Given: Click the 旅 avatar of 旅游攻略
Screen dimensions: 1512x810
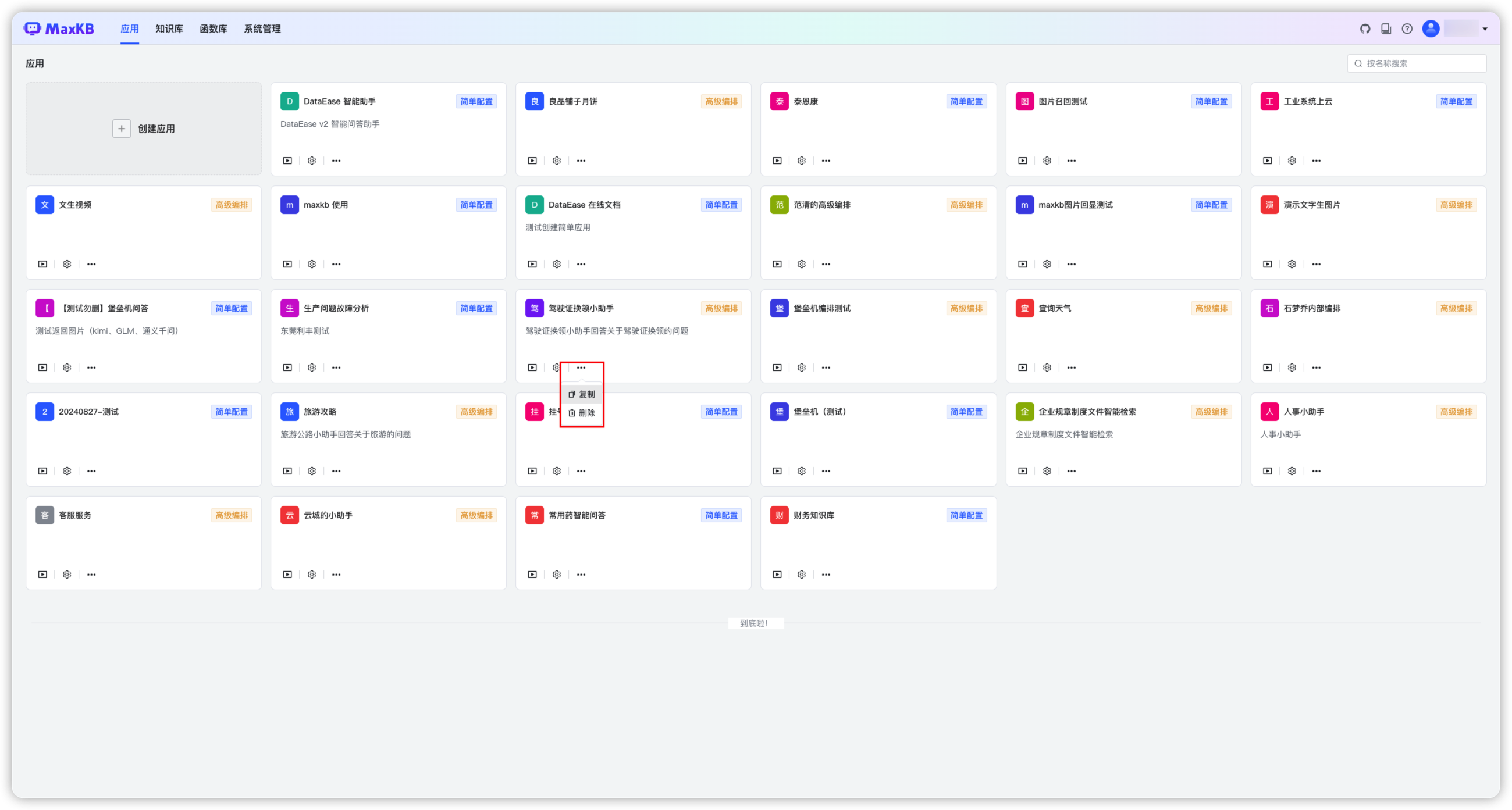Looking at the screenshot, I should (x=289, y=412).
